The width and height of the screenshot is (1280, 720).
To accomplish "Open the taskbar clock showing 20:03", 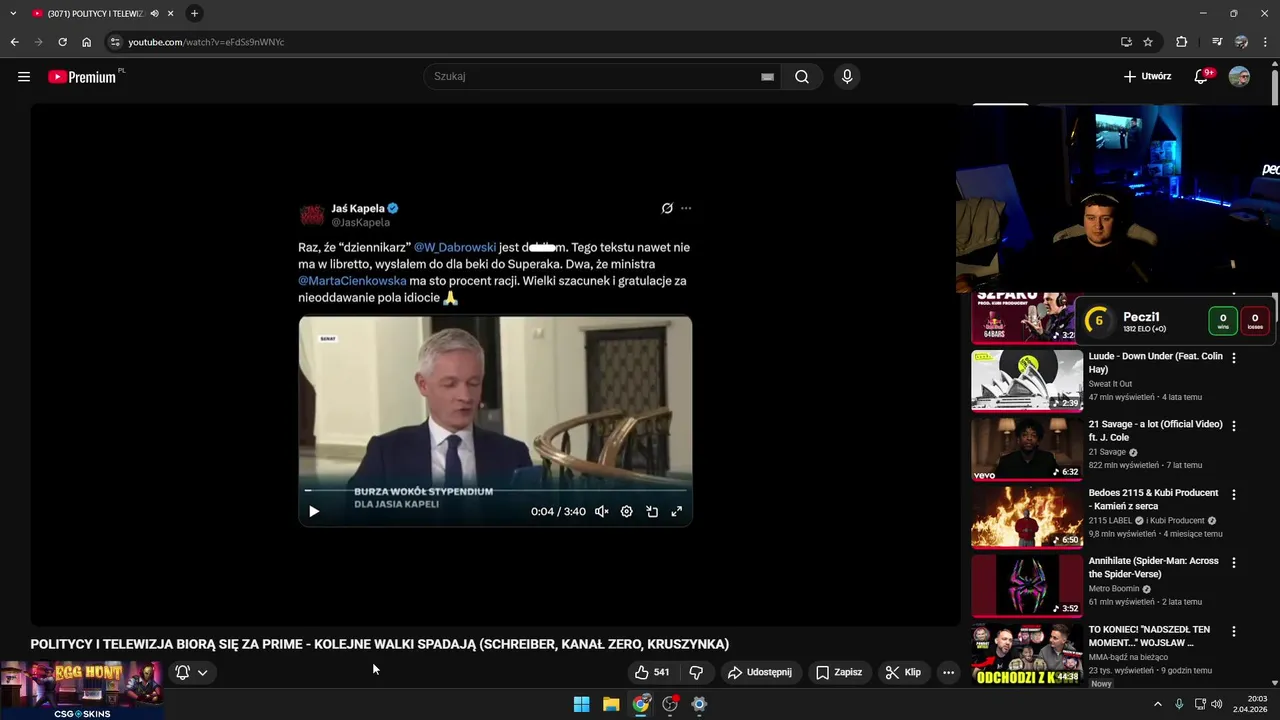I will pyautogui.click(x=1250, y=704).
